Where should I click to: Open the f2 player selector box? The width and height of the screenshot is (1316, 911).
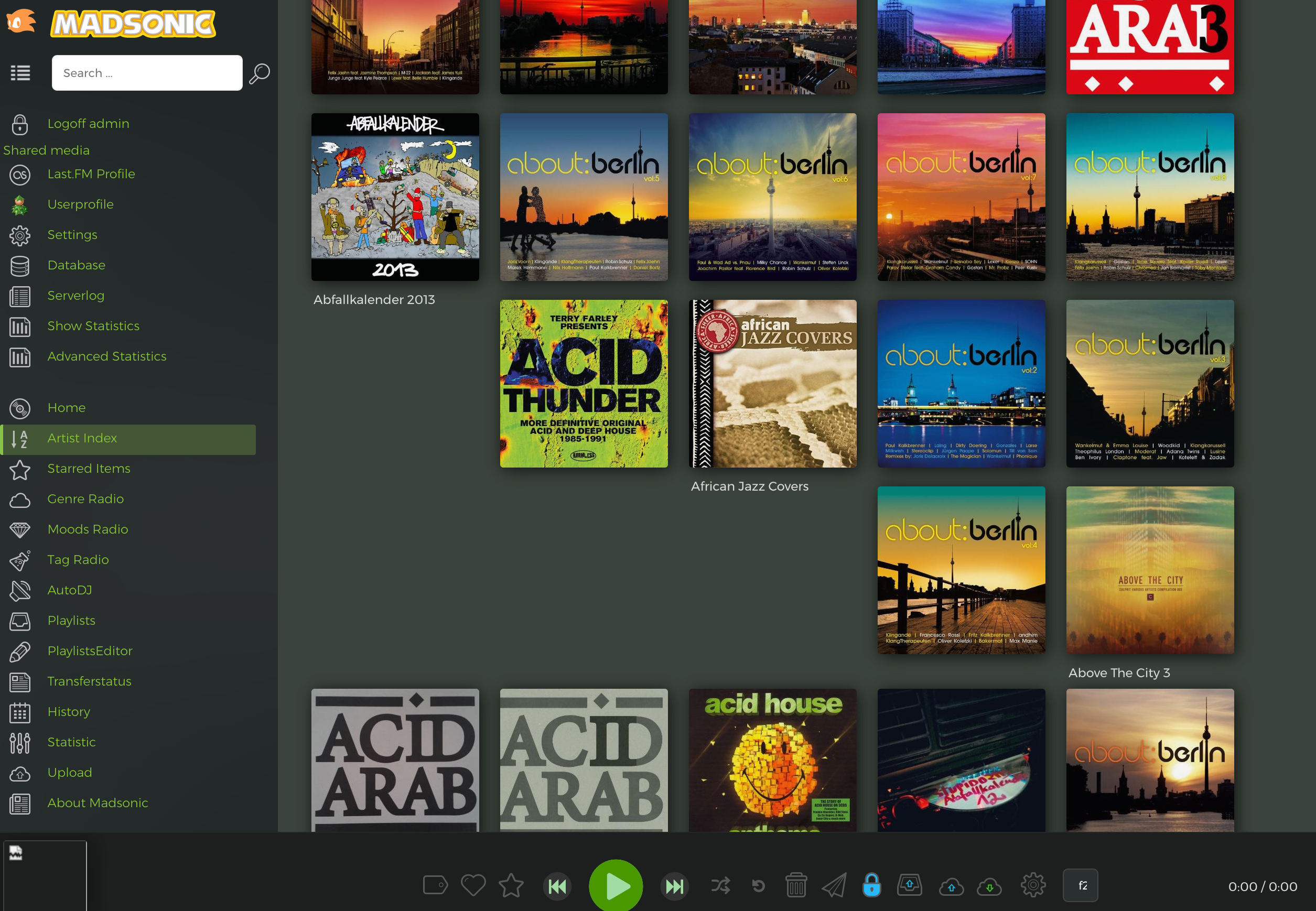[1080, 885]
